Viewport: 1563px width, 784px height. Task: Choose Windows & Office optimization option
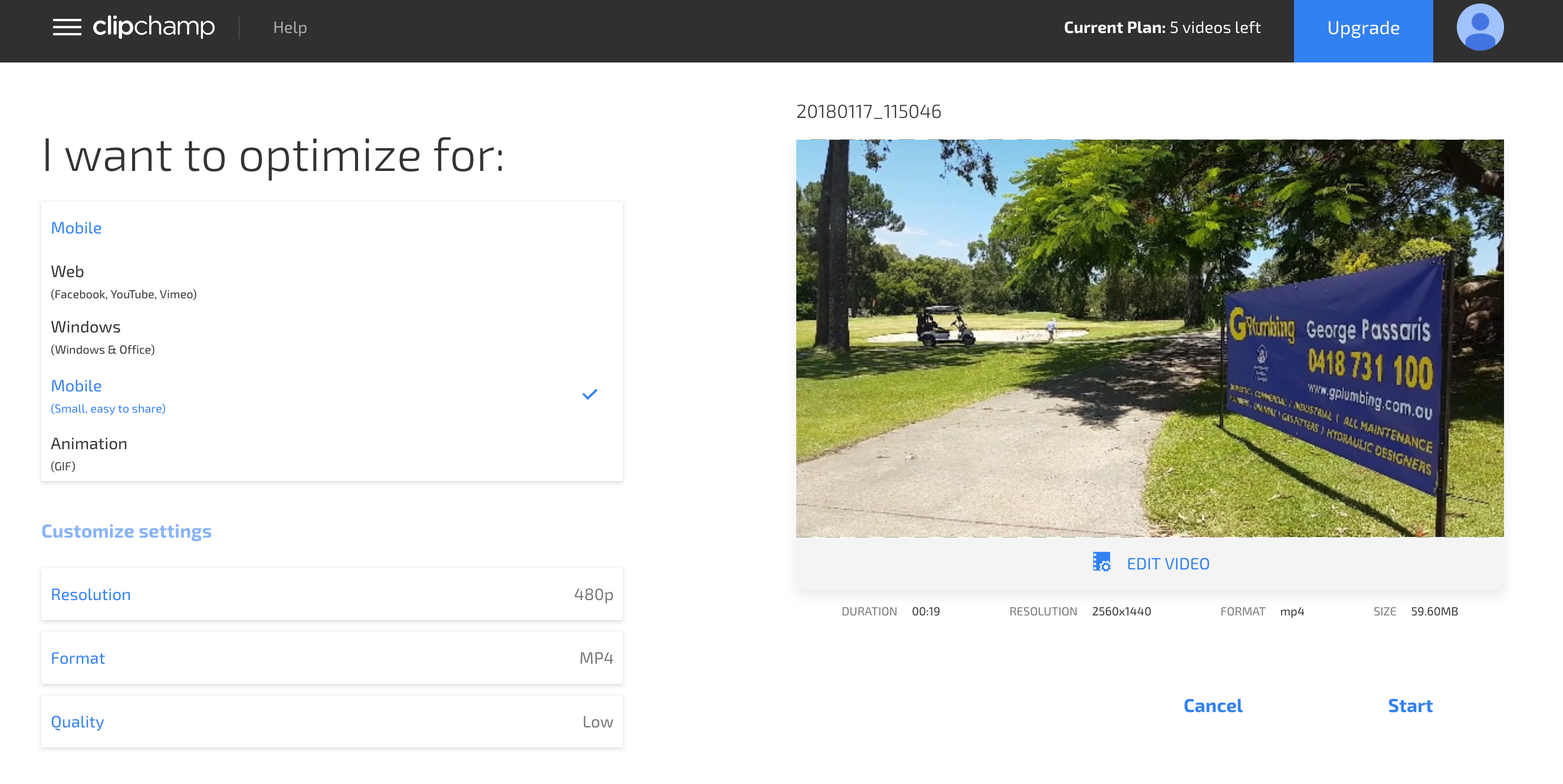coord(103,337)
